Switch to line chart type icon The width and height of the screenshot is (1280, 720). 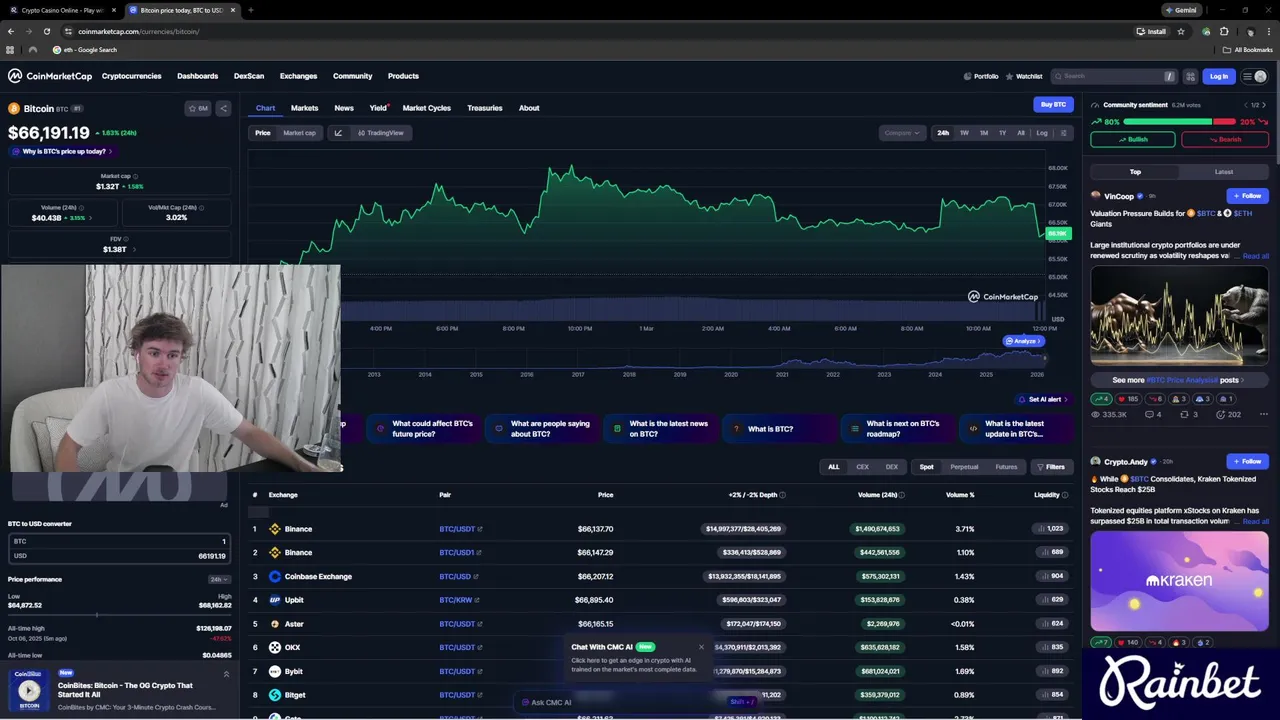tap(338, 133)
